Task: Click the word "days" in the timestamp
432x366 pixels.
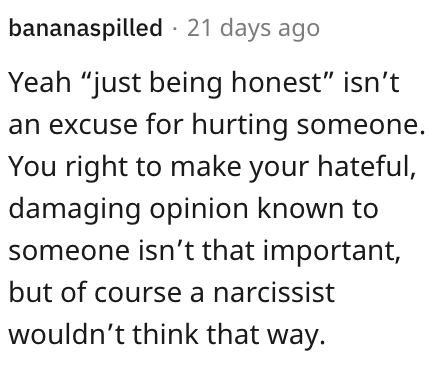Action: click(245, 30)
